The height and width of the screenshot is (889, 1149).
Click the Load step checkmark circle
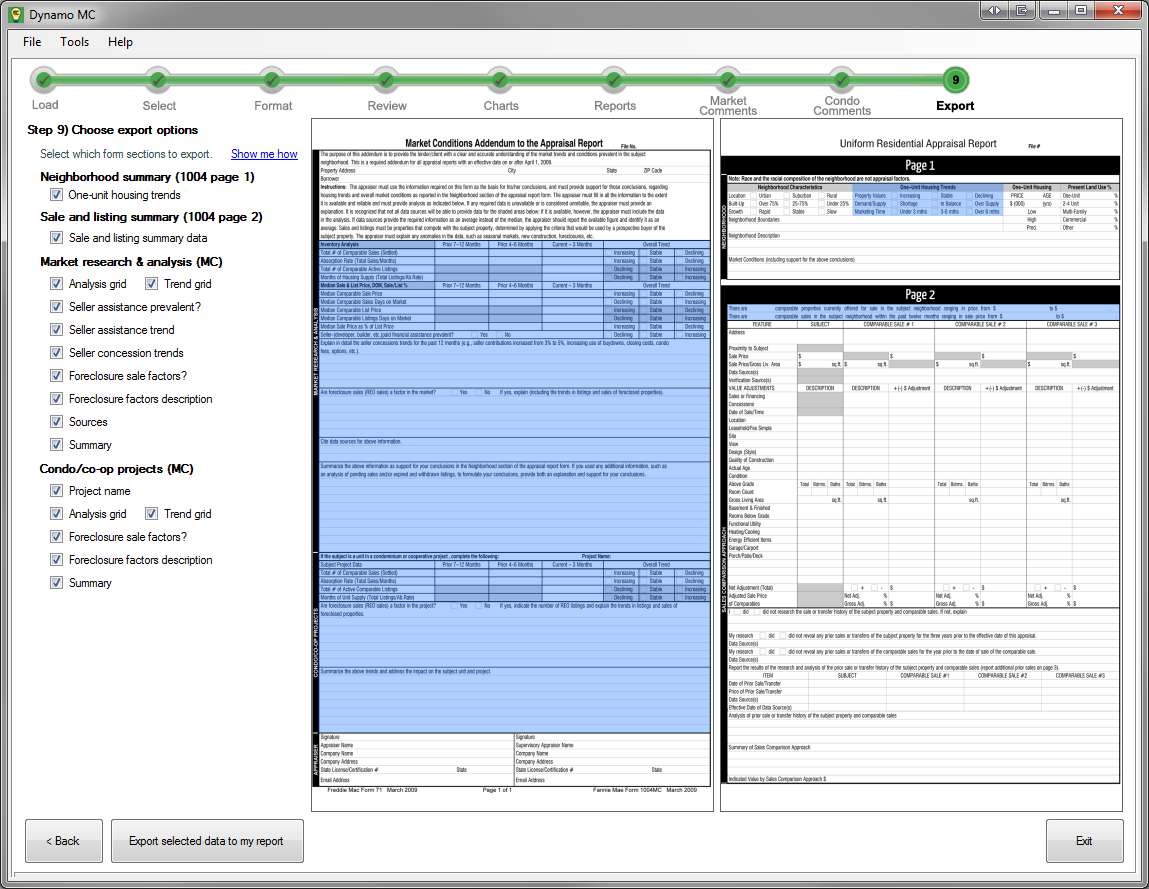[x=44, y=80]
